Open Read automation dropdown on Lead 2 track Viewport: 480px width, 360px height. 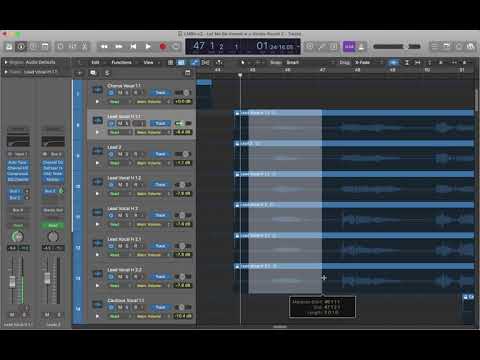(120, 163)
